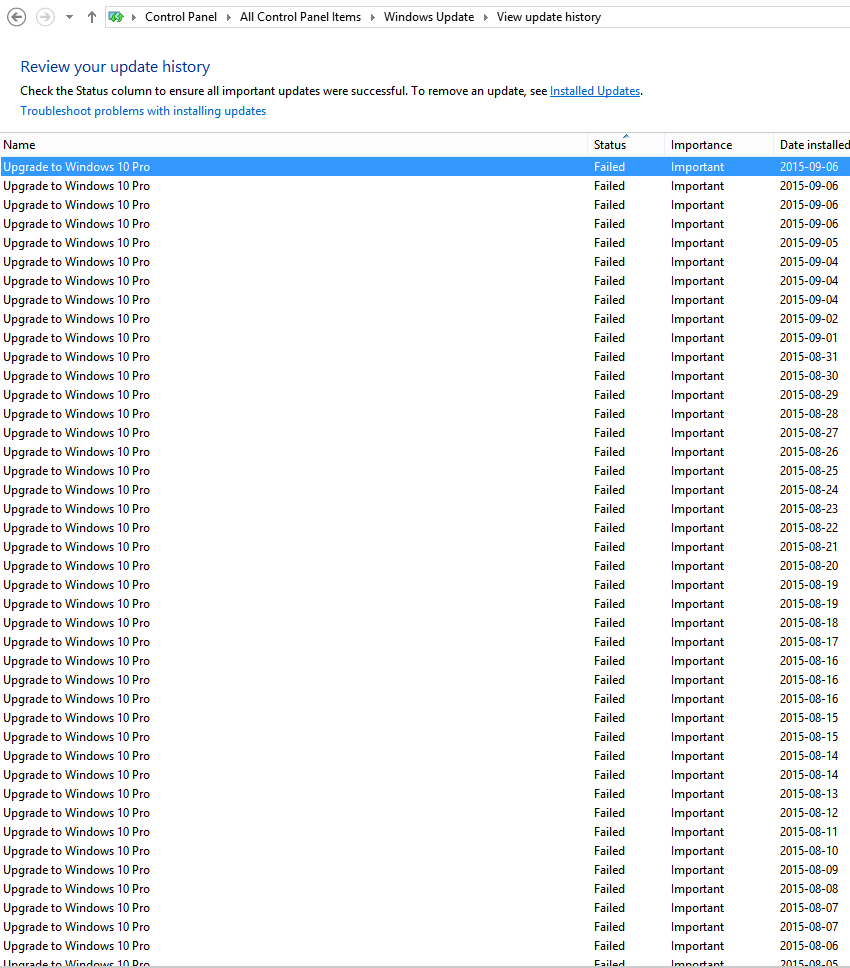Click Failed status in the 2015-08-25 row
The image size is (850, 968).
tap(609, 470)
